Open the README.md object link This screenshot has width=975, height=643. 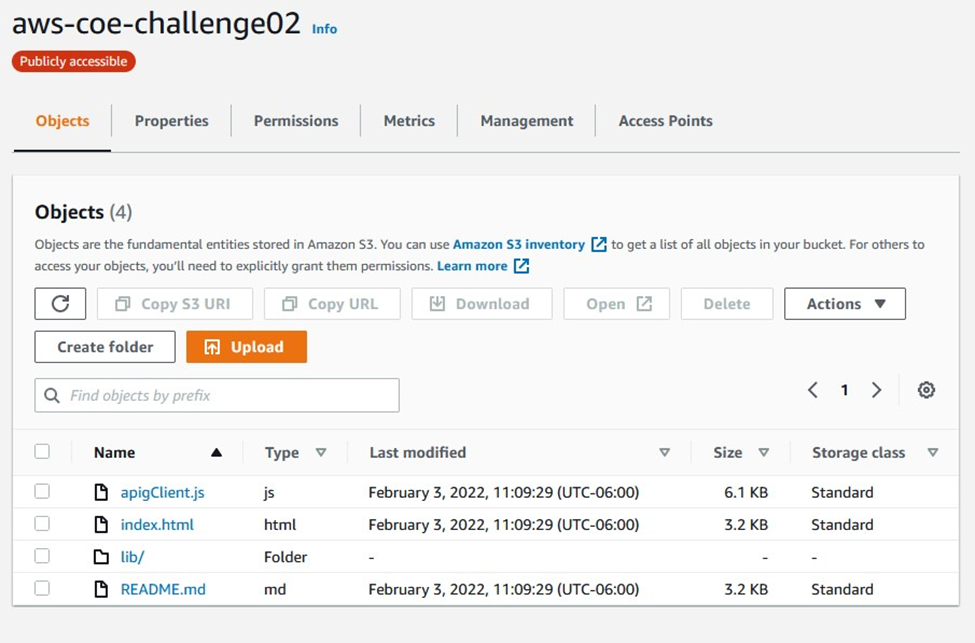pyautogui.click(x=163, y=589)
